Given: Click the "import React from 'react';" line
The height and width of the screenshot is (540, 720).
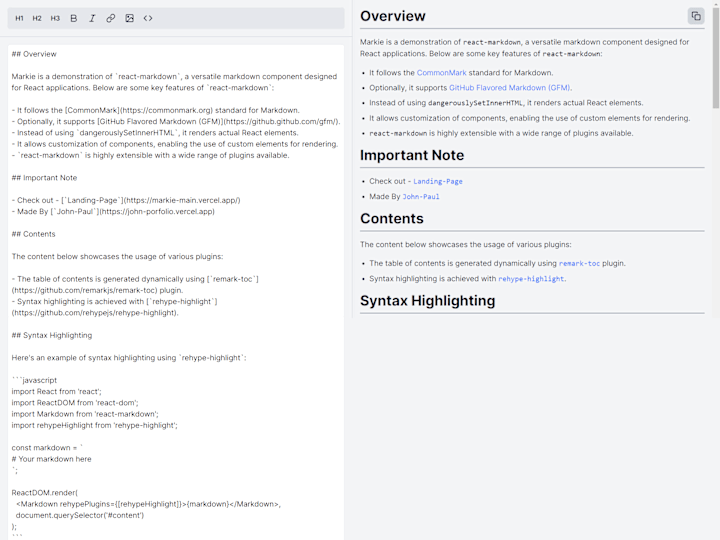Looking at the screenshot, I should pyautogui.click(x=56, y=392).
